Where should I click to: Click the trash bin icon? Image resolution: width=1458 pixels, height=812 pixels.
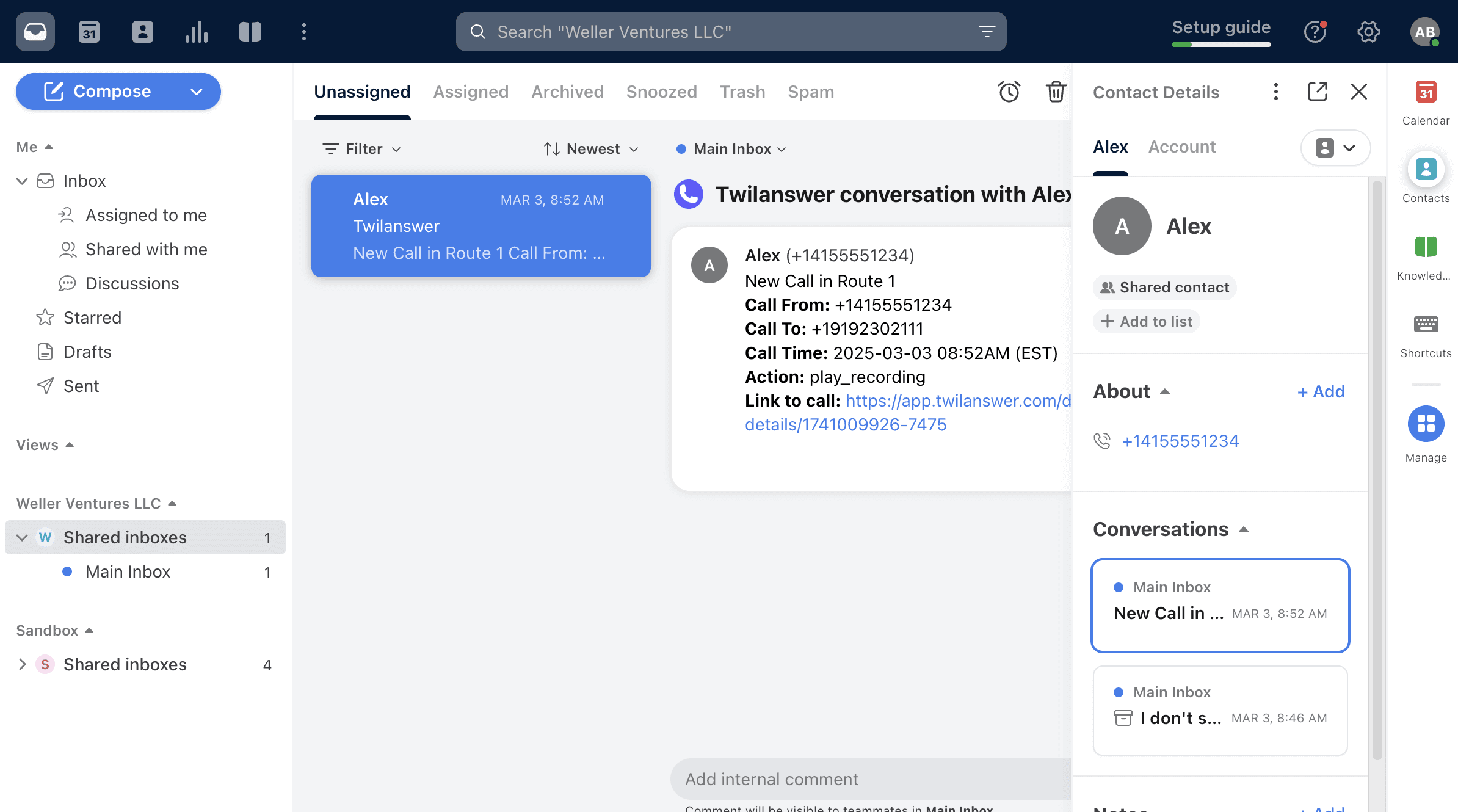[1056, 92]
